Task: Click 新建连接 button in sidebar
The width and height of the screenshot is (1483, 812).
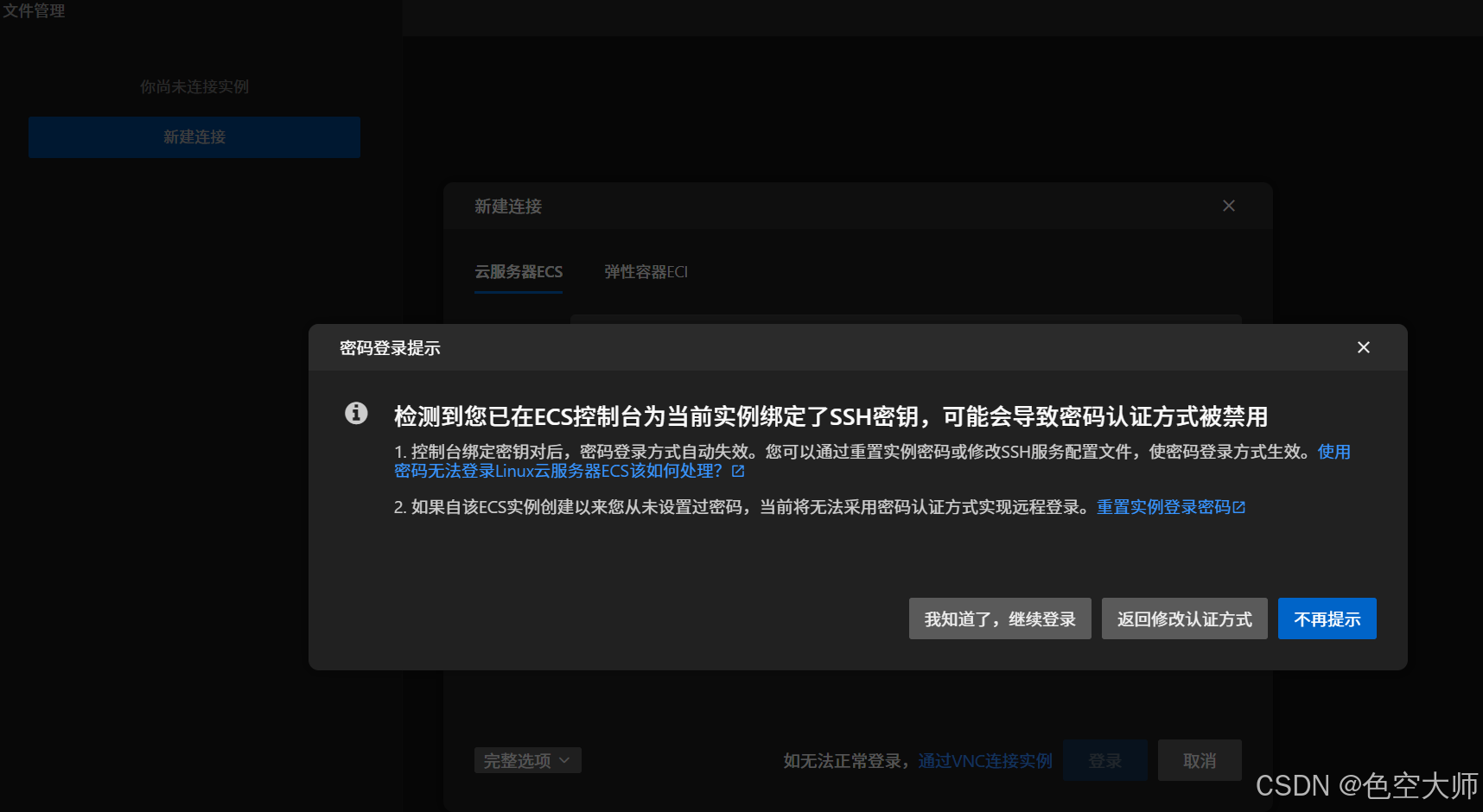Action: 194,137
